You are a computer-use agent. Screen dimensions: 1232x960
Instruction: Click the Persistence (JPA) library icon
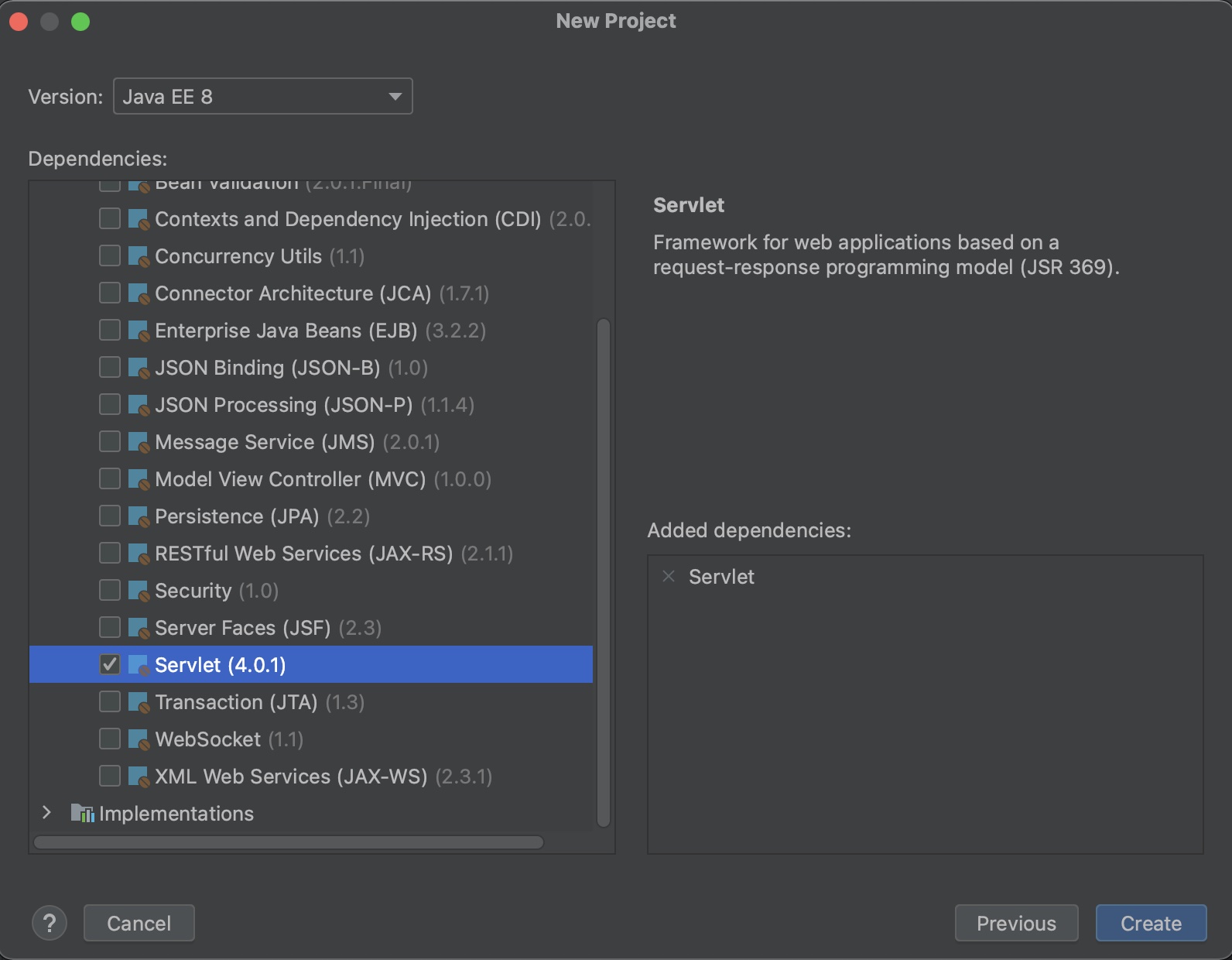click(139, 516)
